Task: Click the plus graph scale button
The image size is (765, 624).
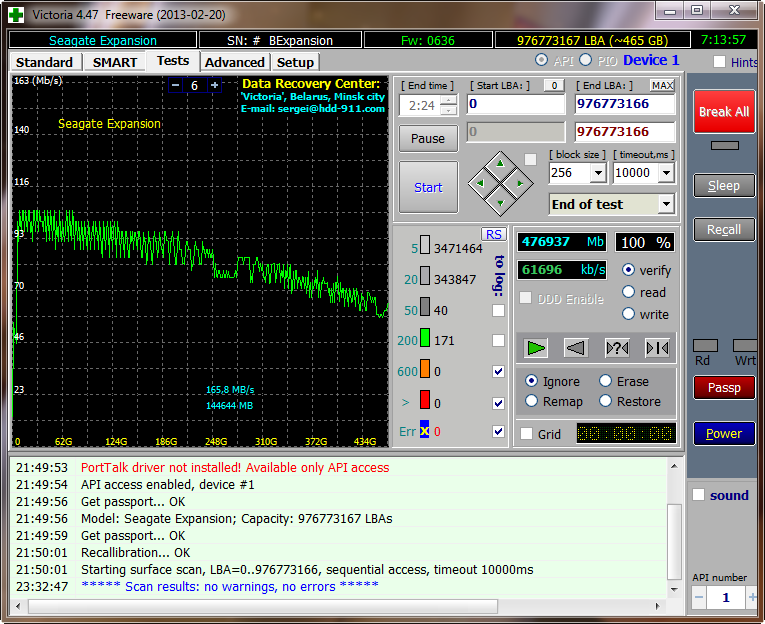Action: (214, 85)
